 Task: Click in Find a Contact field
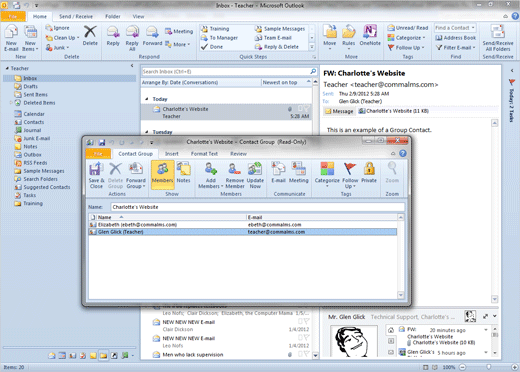click(455, 28)
